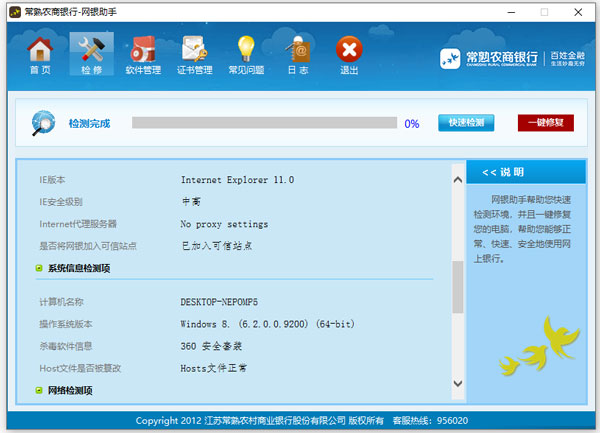Open 常见问题 lightbulb FAQ

click(x=246, y=55)
